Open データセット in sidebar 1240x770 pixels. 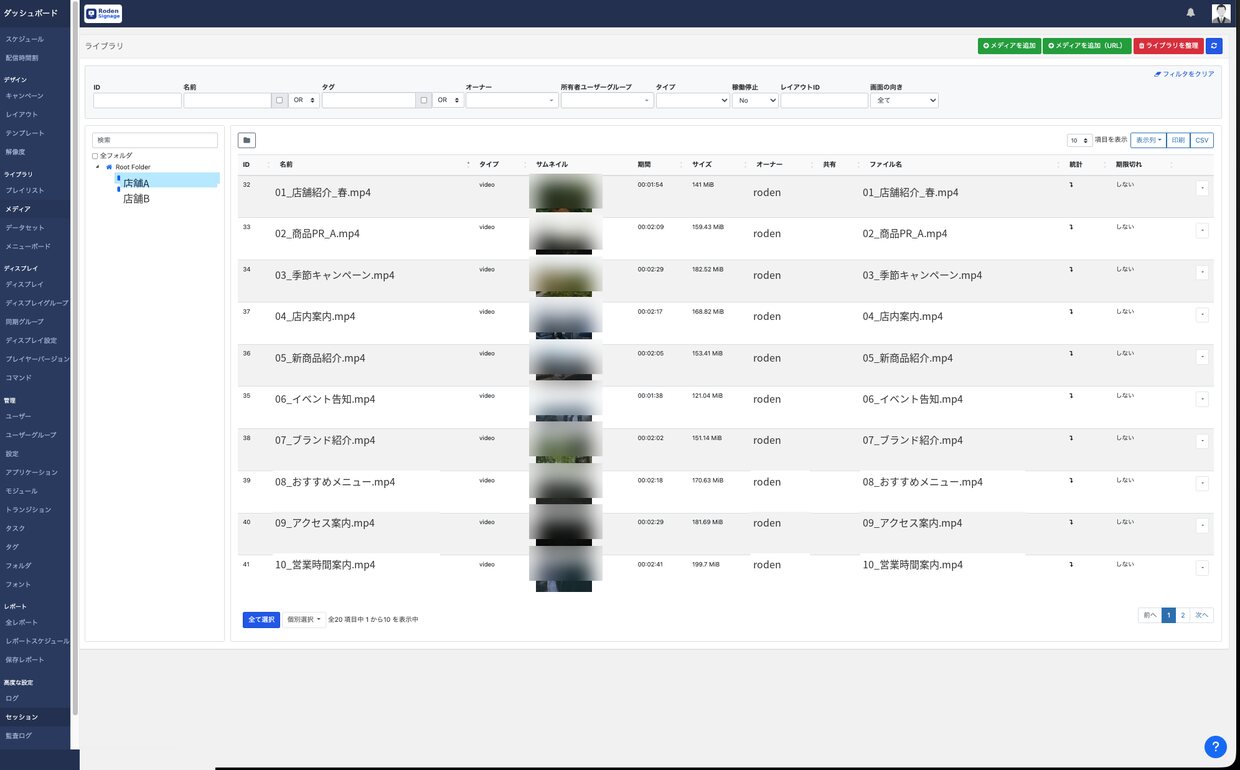25,227
